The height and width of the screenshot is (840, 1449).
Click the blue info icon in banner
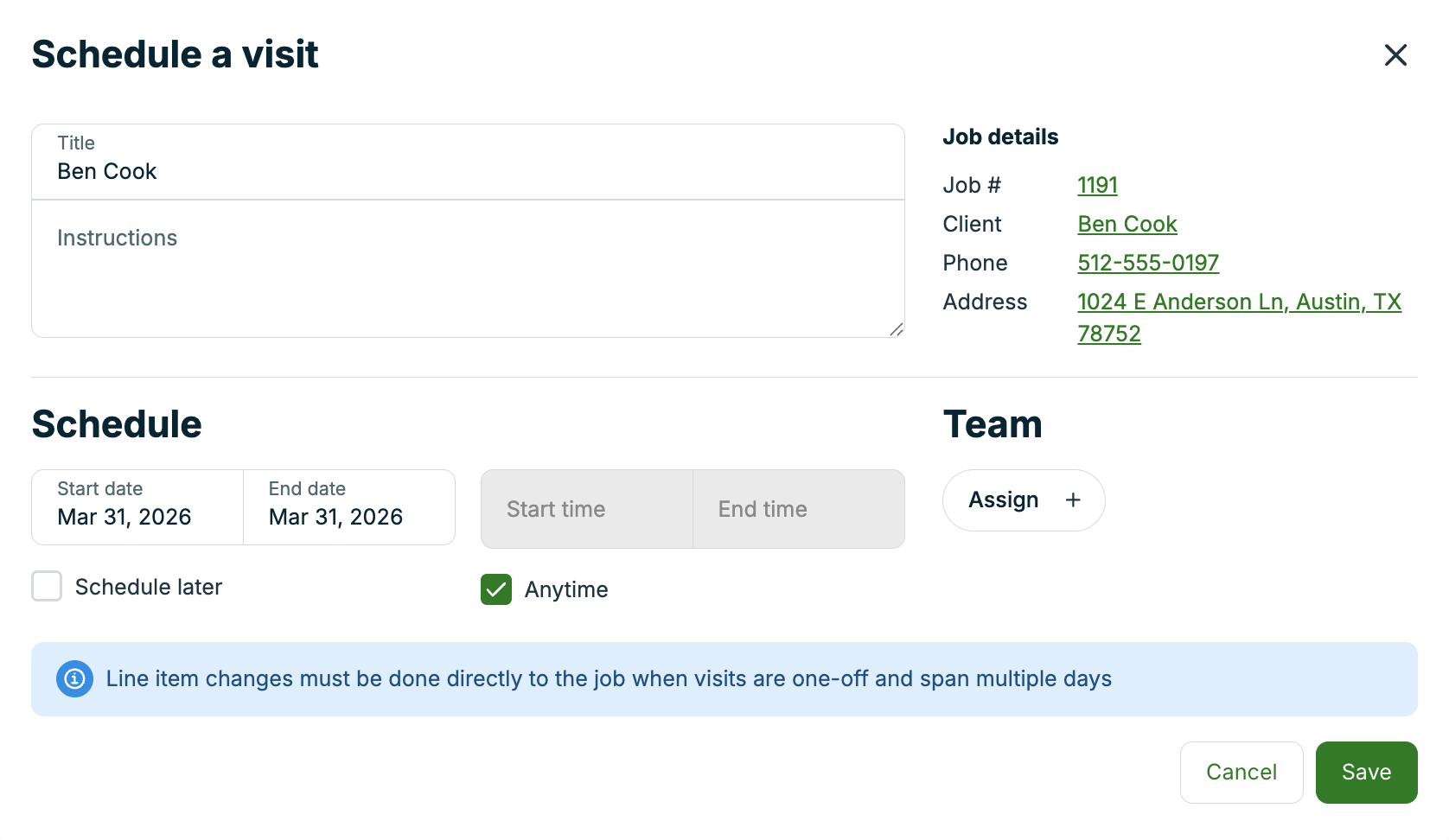click(x=75, y=679)
